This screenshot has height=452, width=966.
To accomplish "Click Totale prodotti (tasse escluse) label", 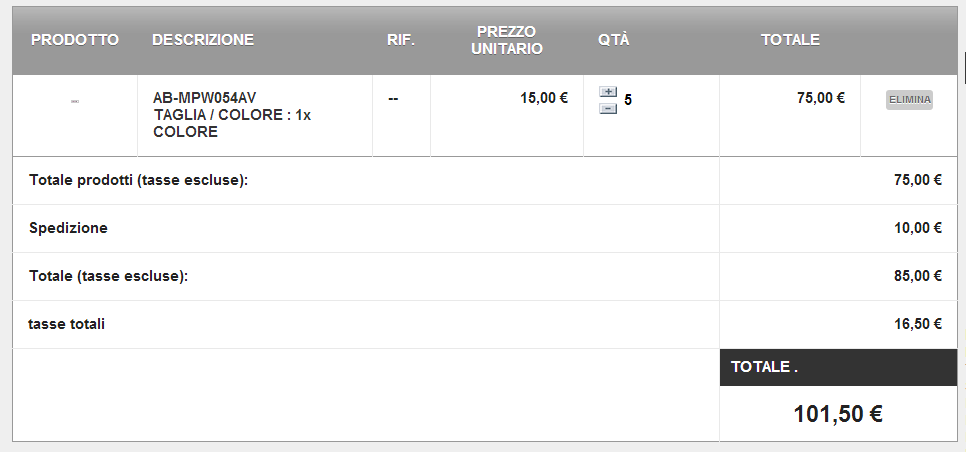I will [139, 180].
